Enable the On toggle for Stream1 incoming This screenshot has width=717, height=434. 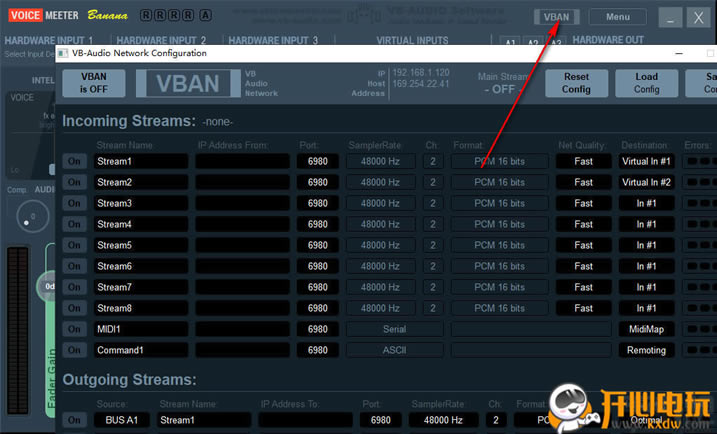click(x=74, y=161)
